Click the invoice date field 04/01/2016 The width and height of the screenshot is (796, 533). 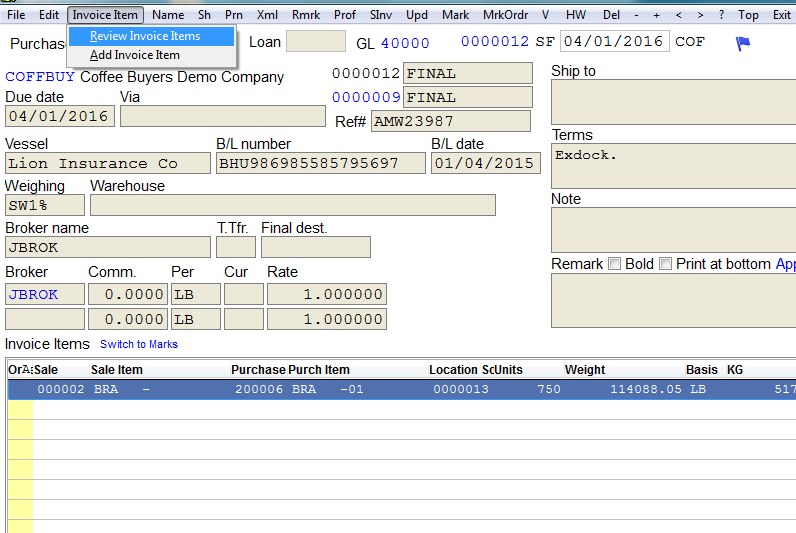click(614, 41)
